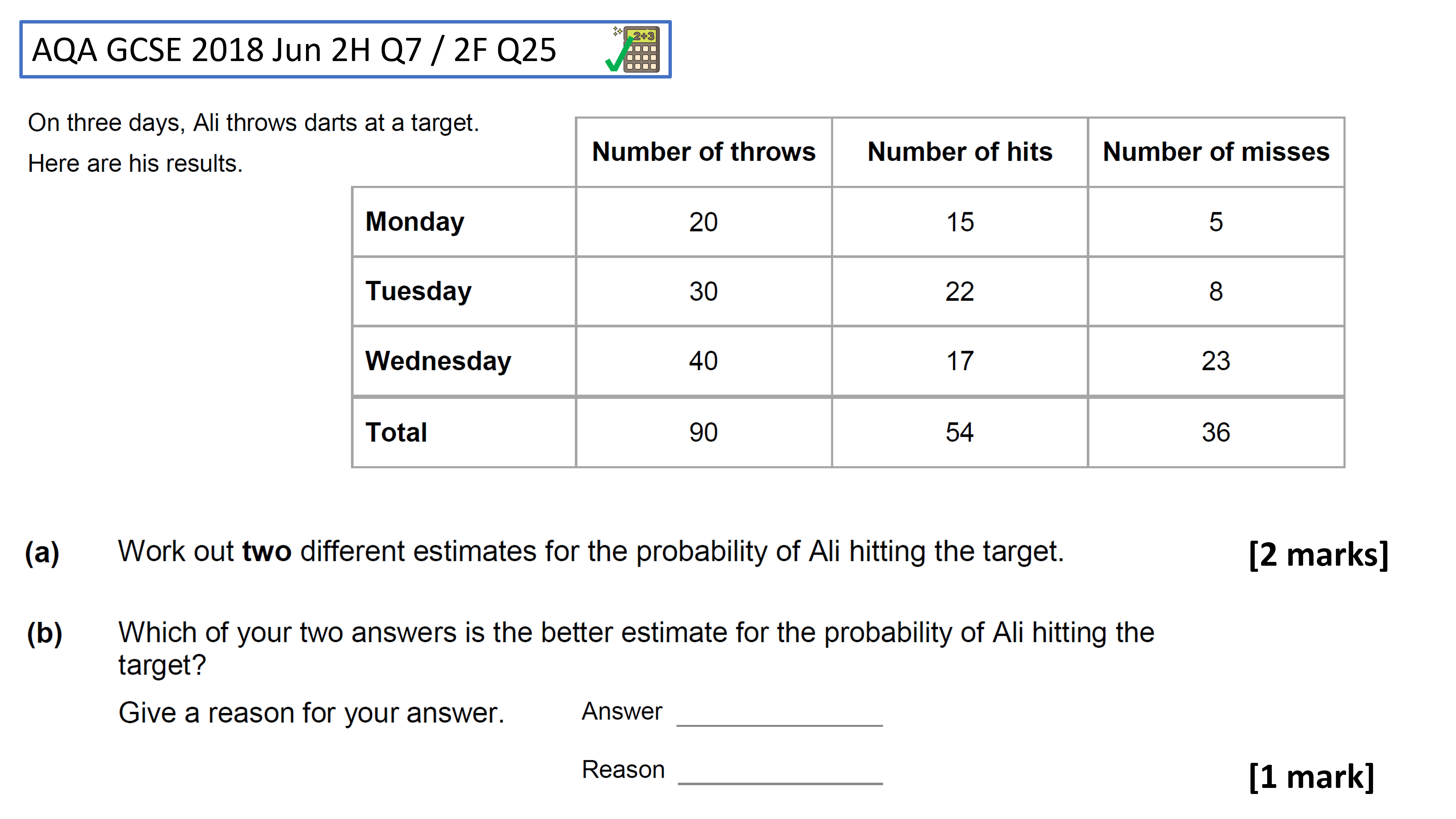
Task: Select the cell showing 54 total hits
Action: pos(960,432)
